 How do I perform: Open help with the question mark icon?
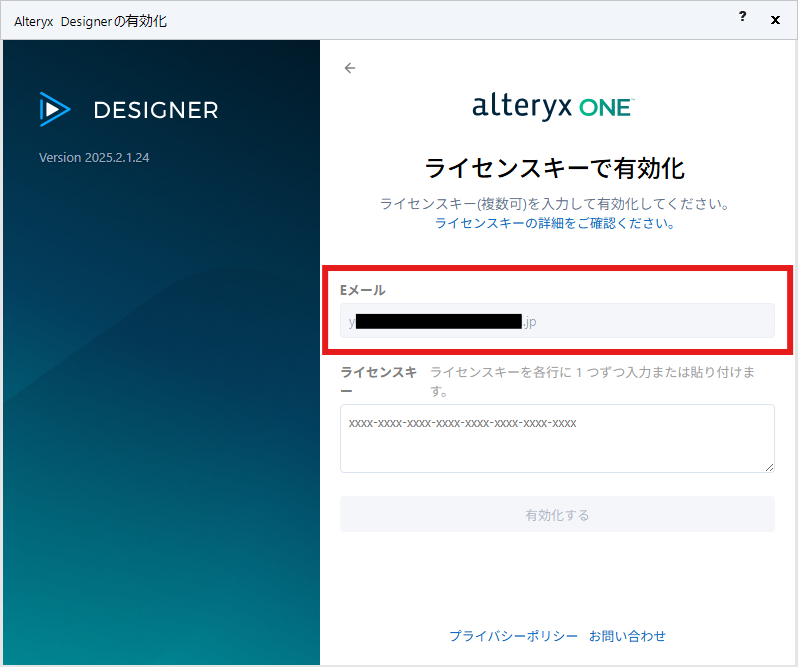pyautogui.click(x=743, y=17)
